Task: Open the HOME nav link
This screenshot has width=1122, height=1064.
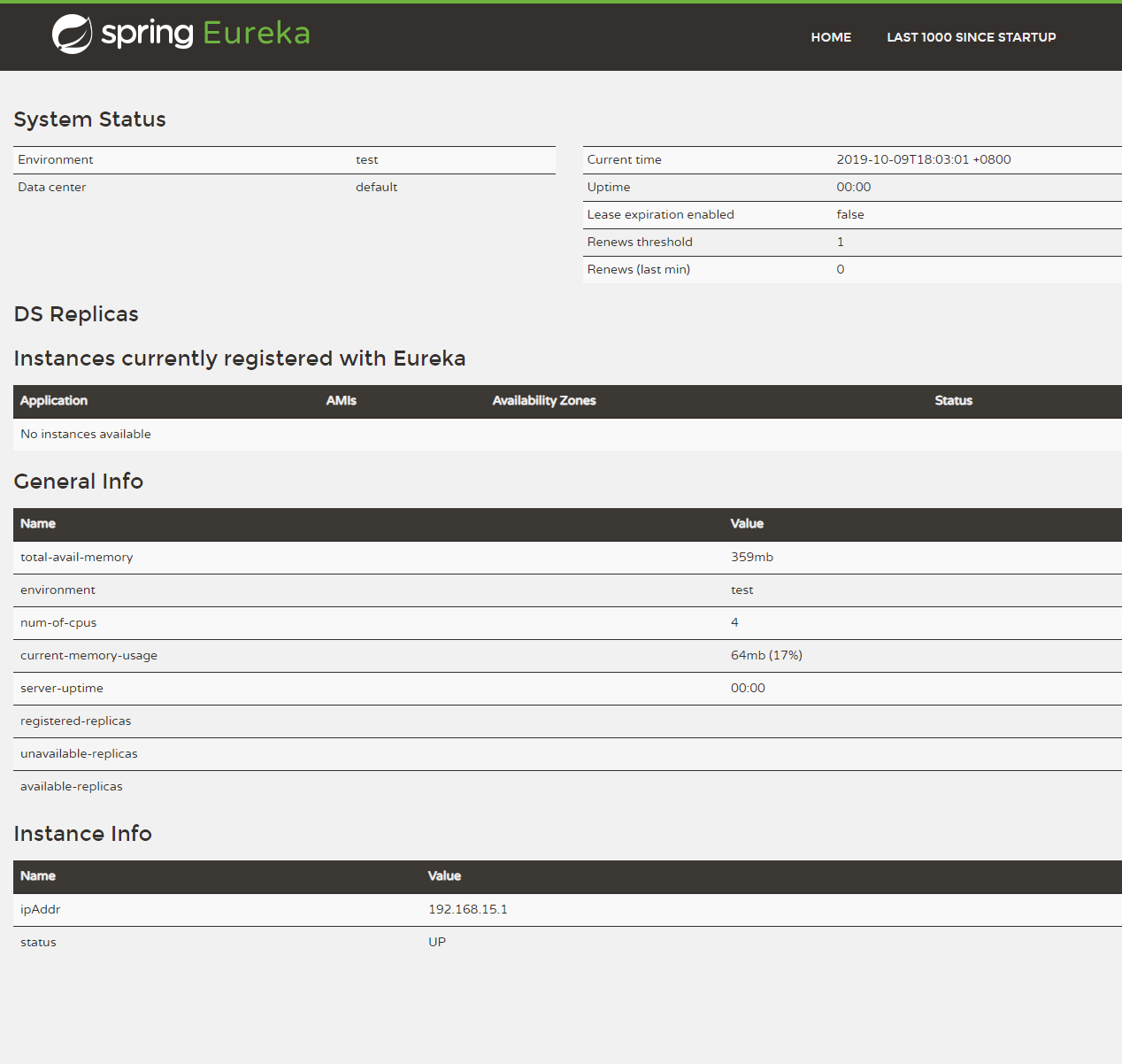Action: (x=831, y=37)
